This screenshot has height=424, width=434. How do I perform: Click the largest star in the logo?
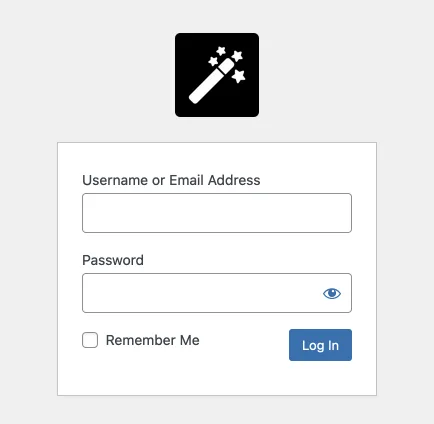pos(239,76)
